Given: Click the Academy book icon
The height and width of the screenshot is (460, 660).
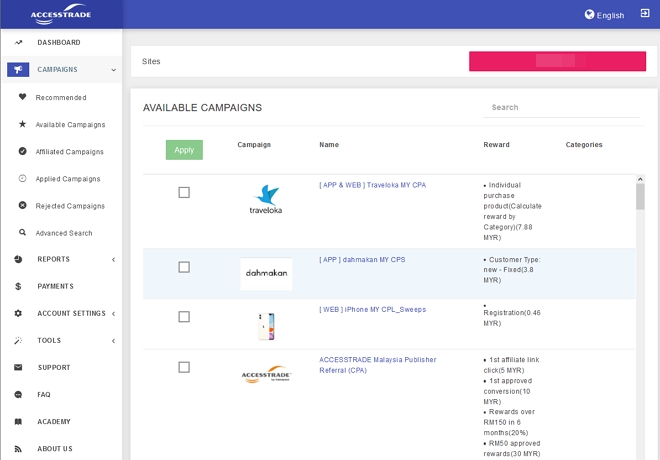Looking at the screenshot, I should pyautogui.click(x=18, y=421).
